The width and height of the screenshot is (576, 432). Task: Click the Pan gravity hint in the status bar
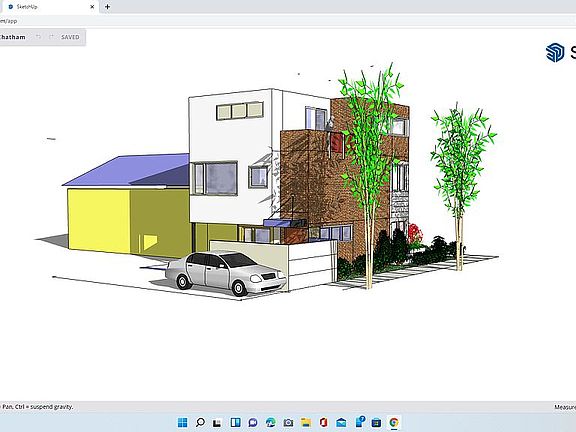point(37,407)
